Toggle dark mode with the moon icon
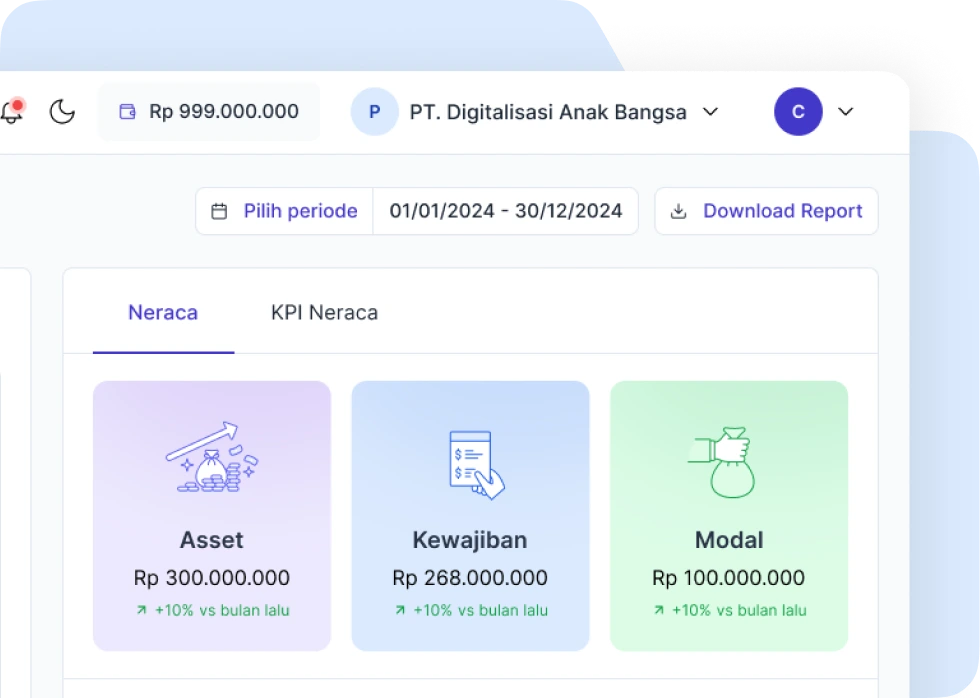 click(62, 112)
